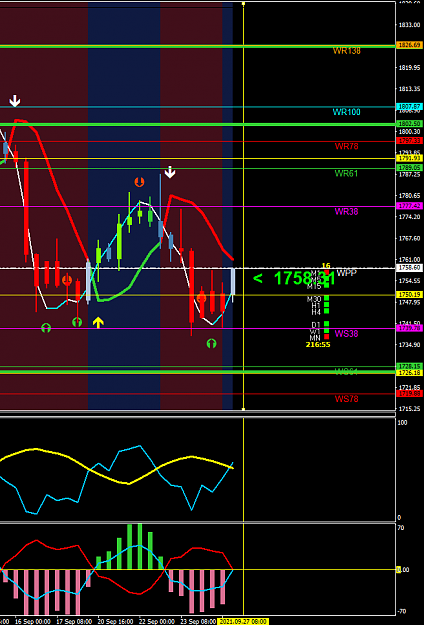
Task: Click the 23 Sep 08:00 time label
Action: [x=198, y=622]
